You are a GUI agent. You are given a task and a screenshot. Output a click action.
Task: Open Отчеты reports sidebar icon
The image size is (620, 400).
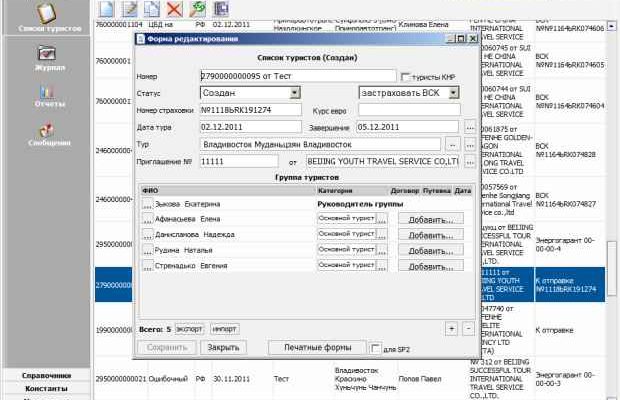pyautogui.click(x=44, y=94)
